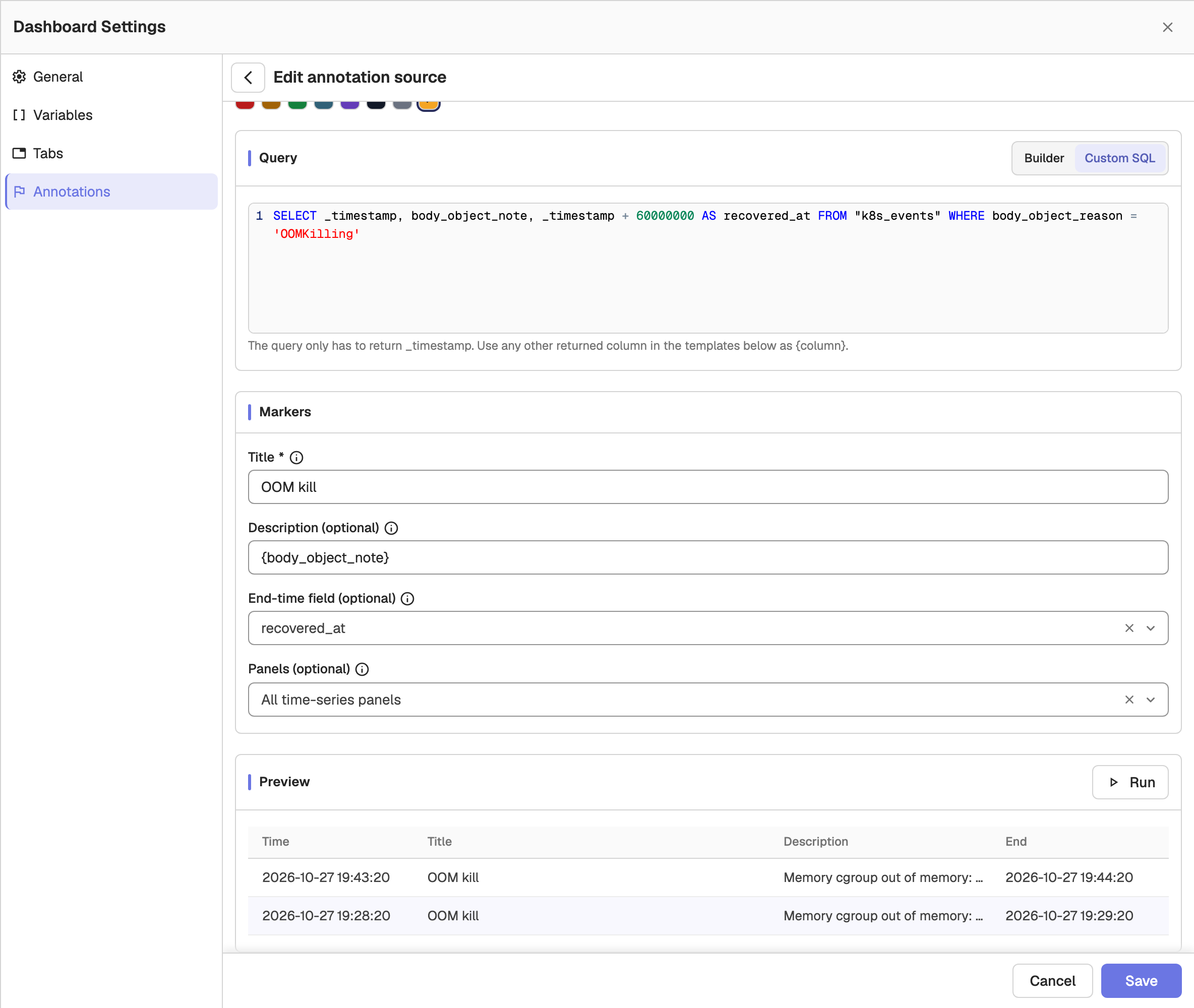Pick the gray color swatch

coord(402,104)
